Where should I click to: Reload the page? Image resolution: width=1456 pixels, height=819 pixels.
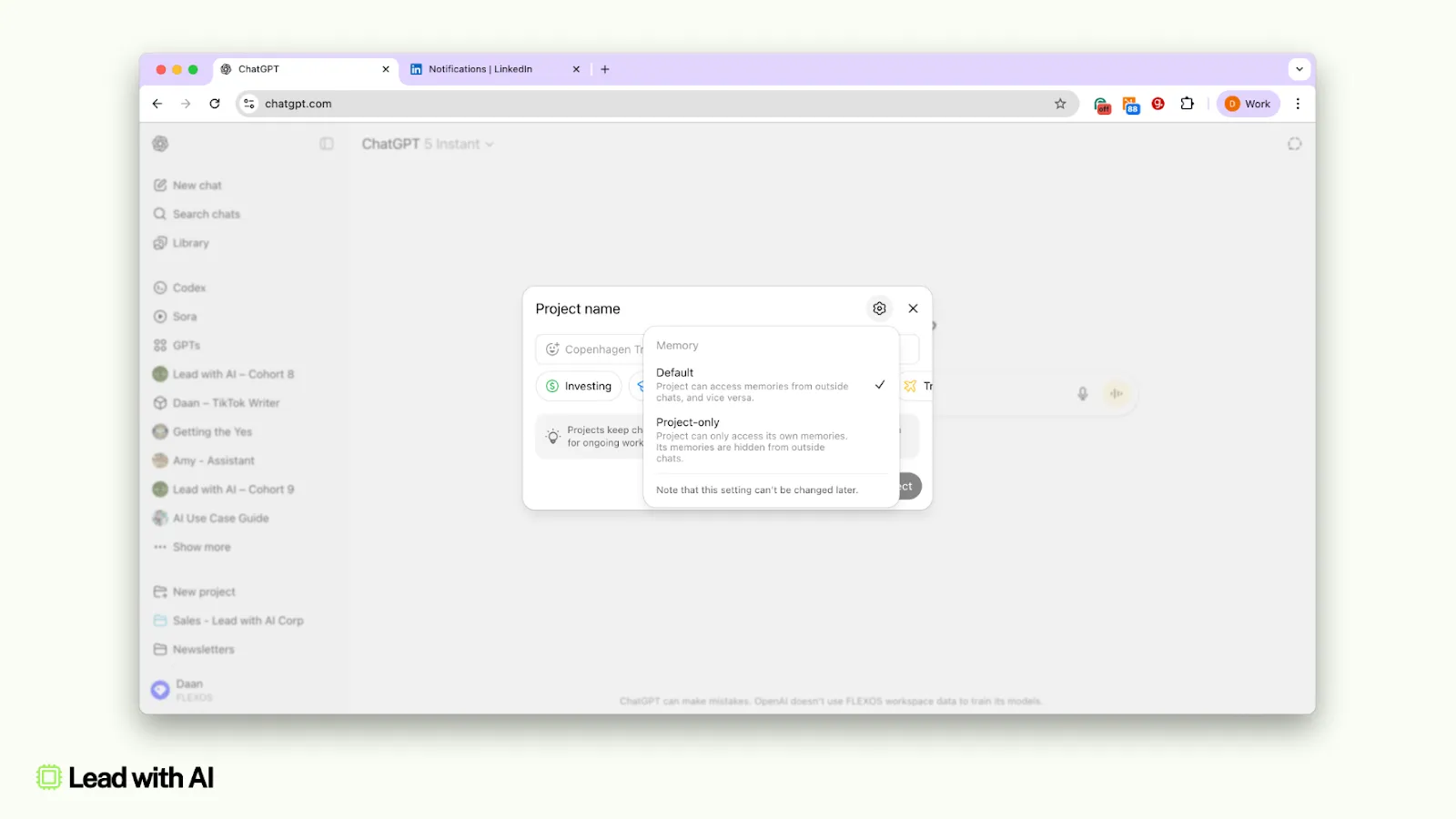coord(215,104)
